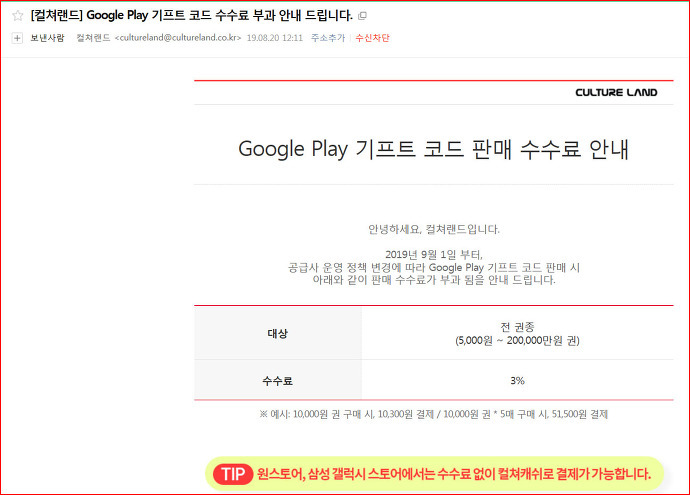Click 주소추가 link
Image resolution: width=690 pixels, height=495 pixels.
click(x=328, y=38)
